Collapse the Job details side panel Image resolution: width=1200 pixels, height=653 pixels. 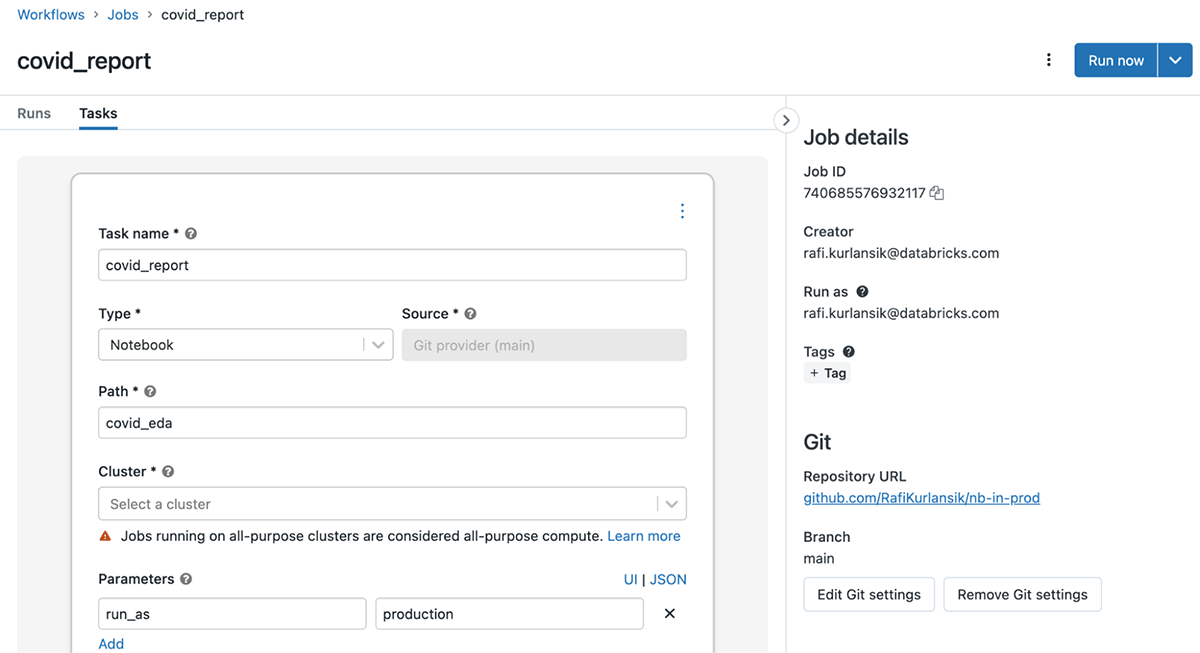point(786,120)
